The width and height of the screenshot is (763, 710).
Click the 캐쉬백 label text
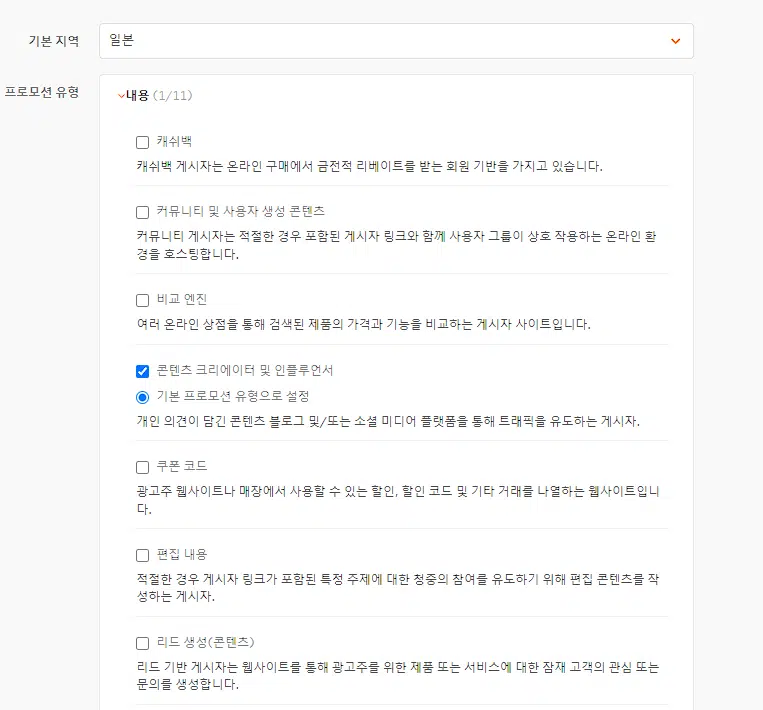174,142
